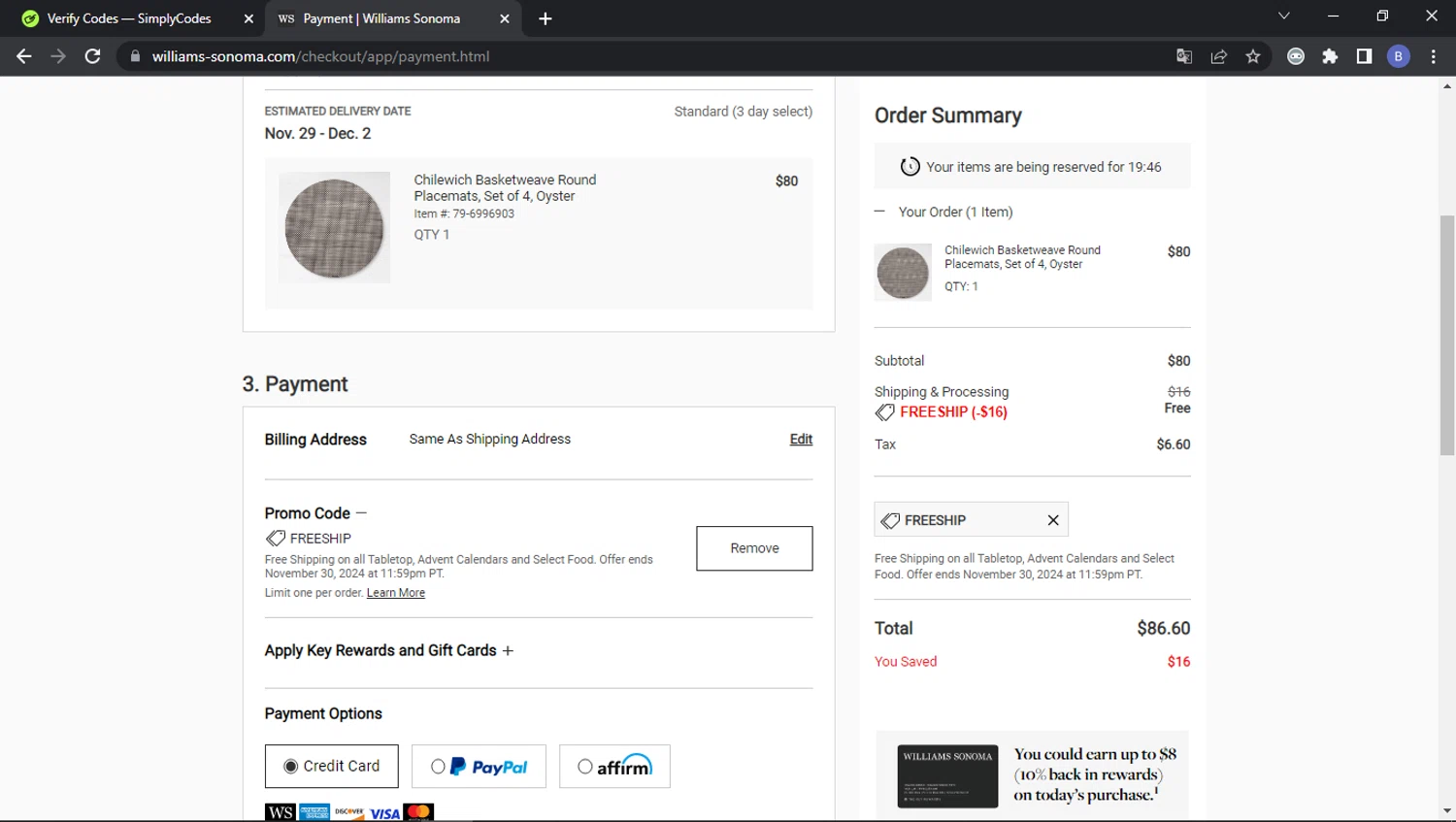Open the Chrome three-dot menu
The image size is (1456, 822).
[x=1434, y=56]
